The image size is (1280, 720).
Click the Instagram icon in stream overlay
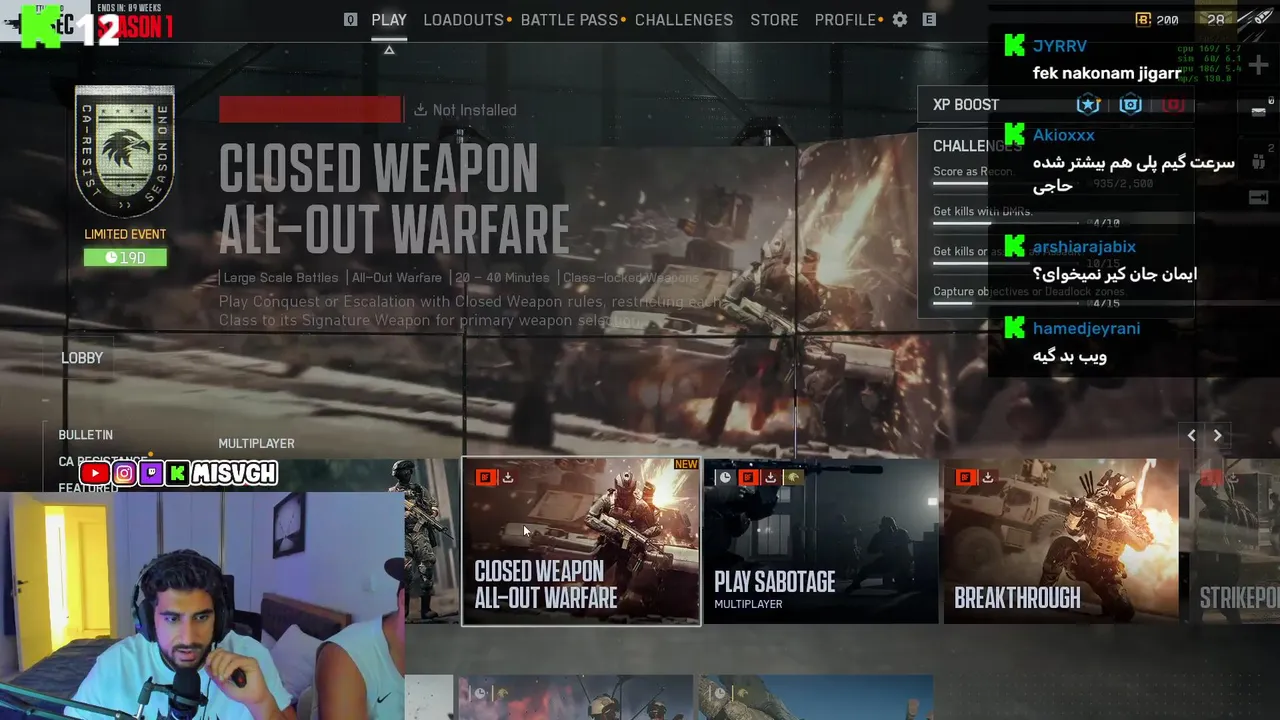click(124, 473)
